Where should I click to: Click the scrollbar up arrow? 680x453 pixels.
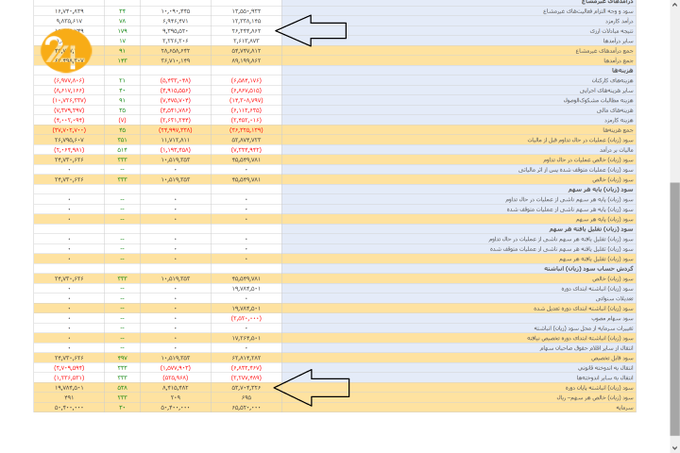coord(674,5)
